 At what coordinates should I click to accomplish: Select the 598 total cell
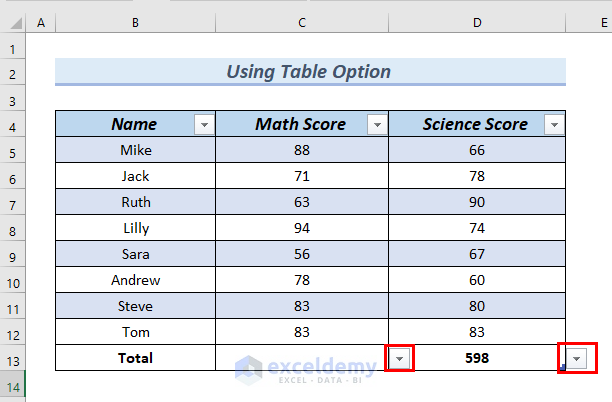[x=476, y=358]
